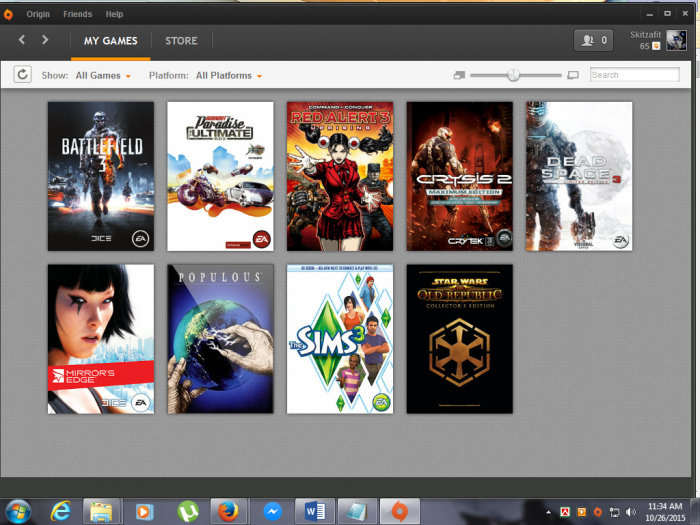The width and height of the screenshot is (700, 525).
Task: Open Windows Explorer folder in taskbar
Action: pyautogui.click(x=101, y=512)
